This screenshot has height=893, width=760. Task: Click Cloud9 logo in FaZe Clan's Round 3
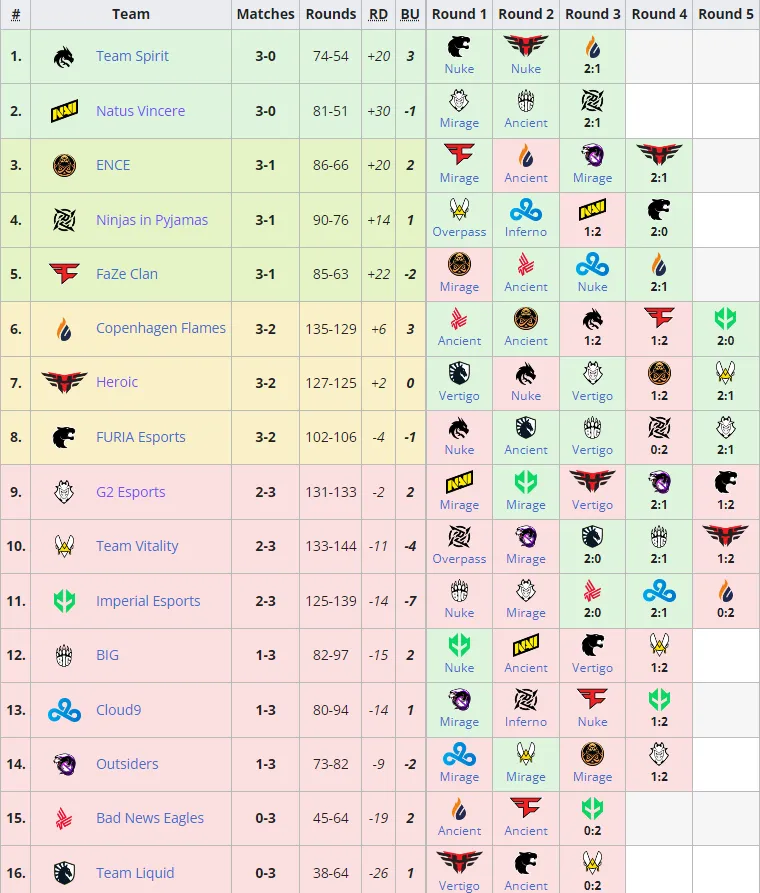tap(593, 264)
